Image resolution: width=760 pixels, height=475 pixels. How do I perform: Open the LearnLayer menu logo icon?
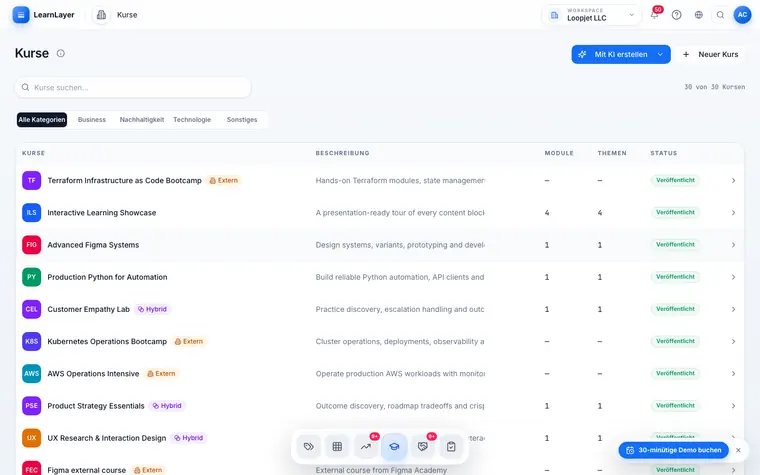tap(21, 15)
